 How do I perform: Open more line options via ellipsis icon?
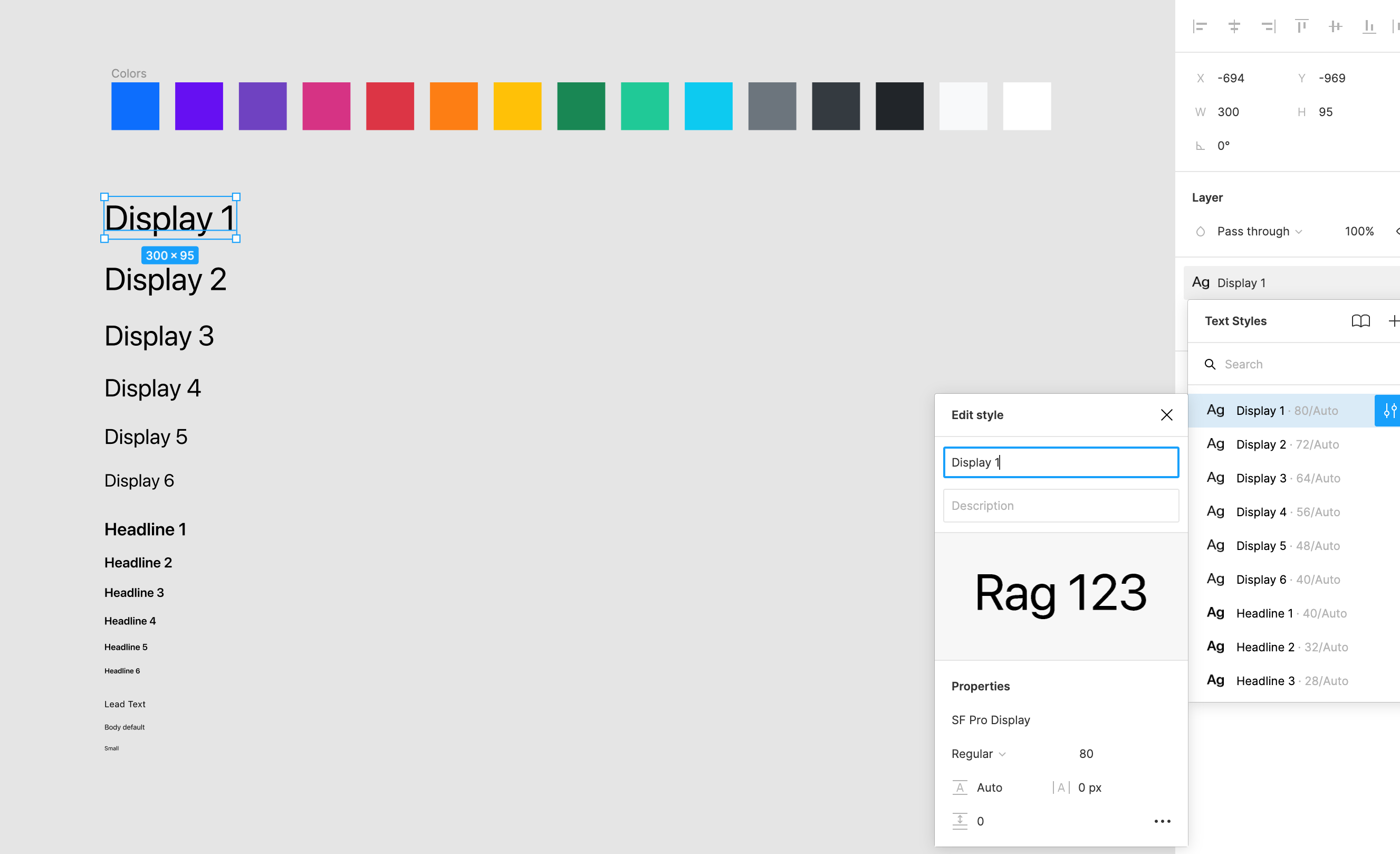click(x=1163, y=821)
